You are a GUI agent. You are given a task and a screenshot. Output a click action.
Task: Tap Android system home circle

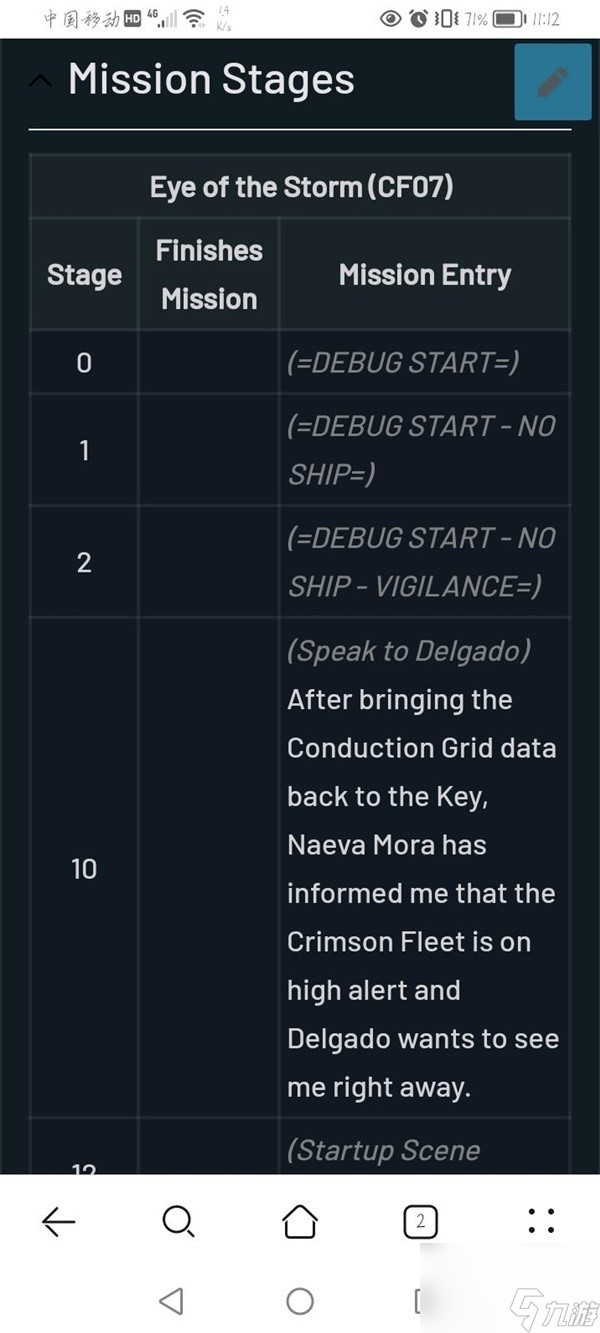point(300,1300)
